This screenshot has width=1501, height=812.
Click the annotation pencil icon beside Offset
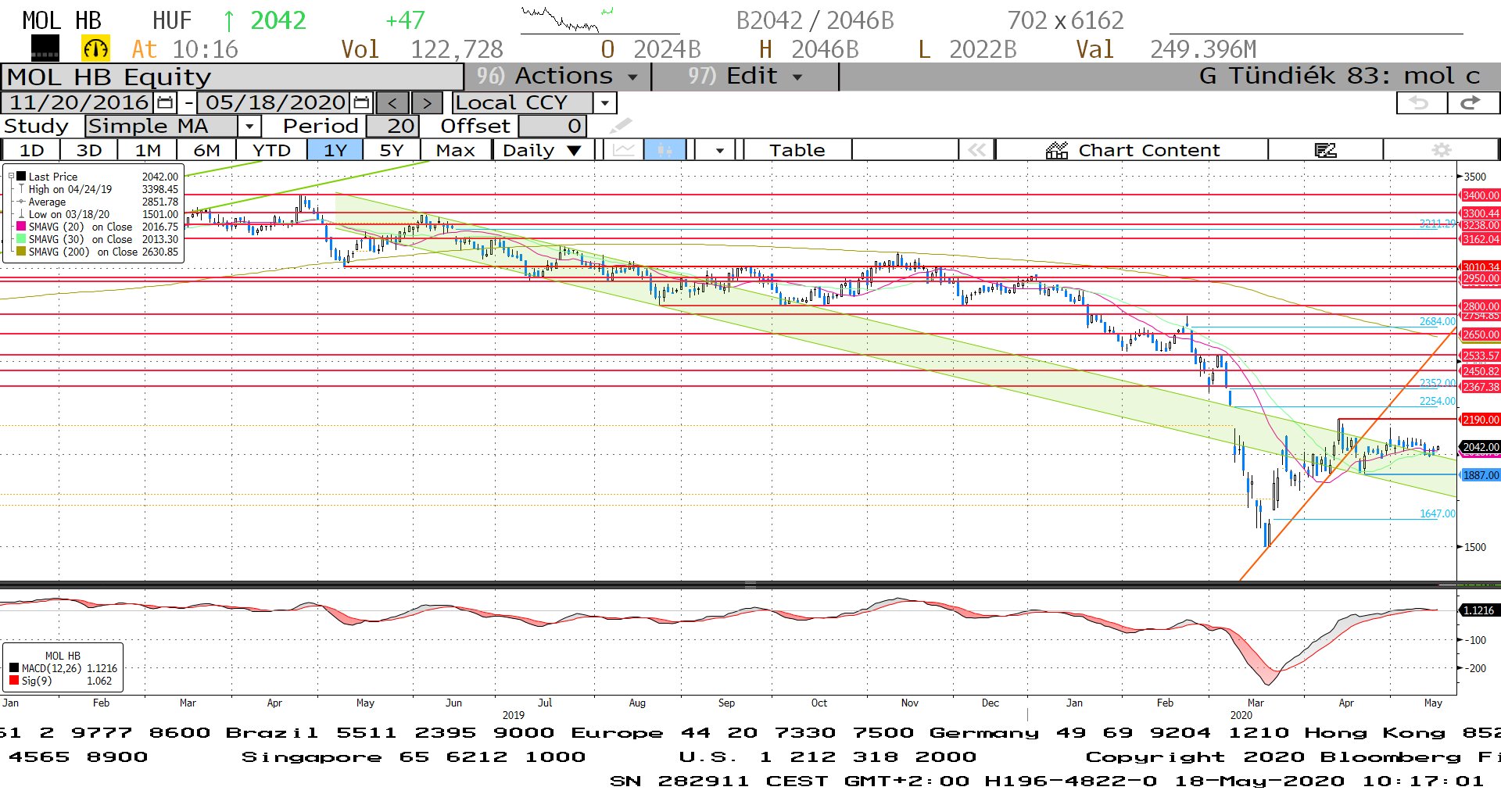[x=620, y=126]
